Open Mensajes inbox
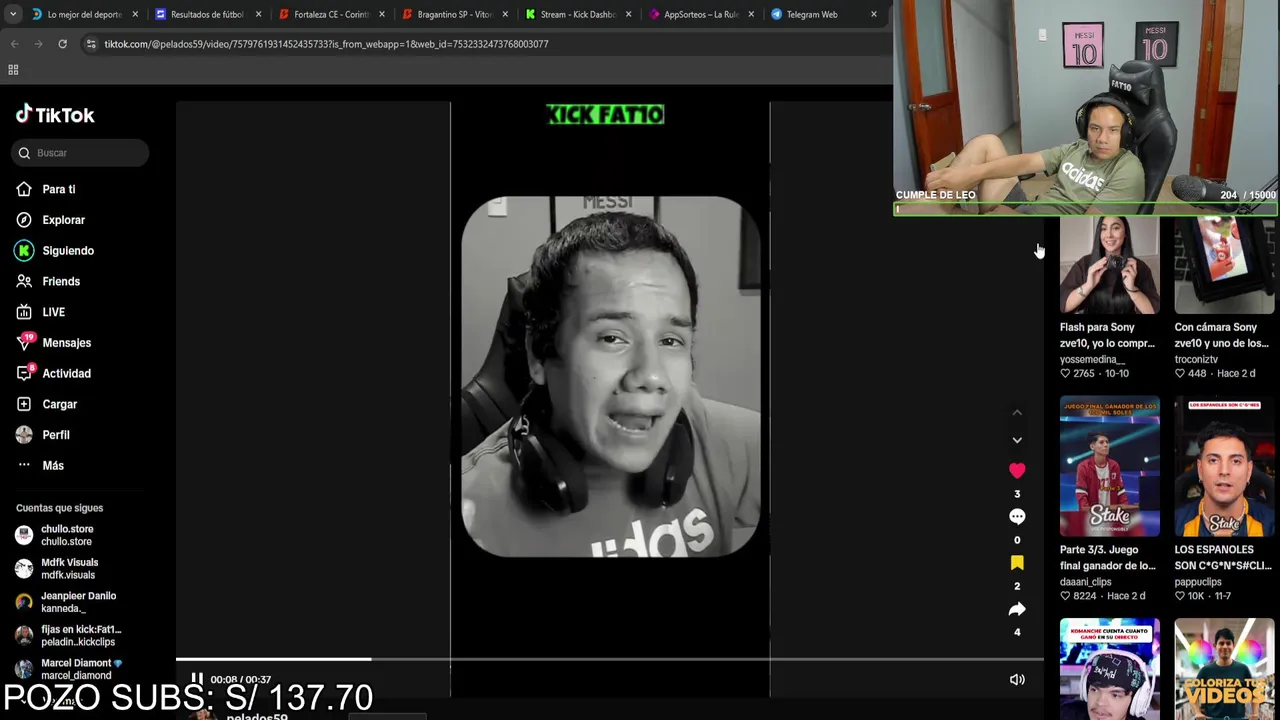 (x=67, y=343)
